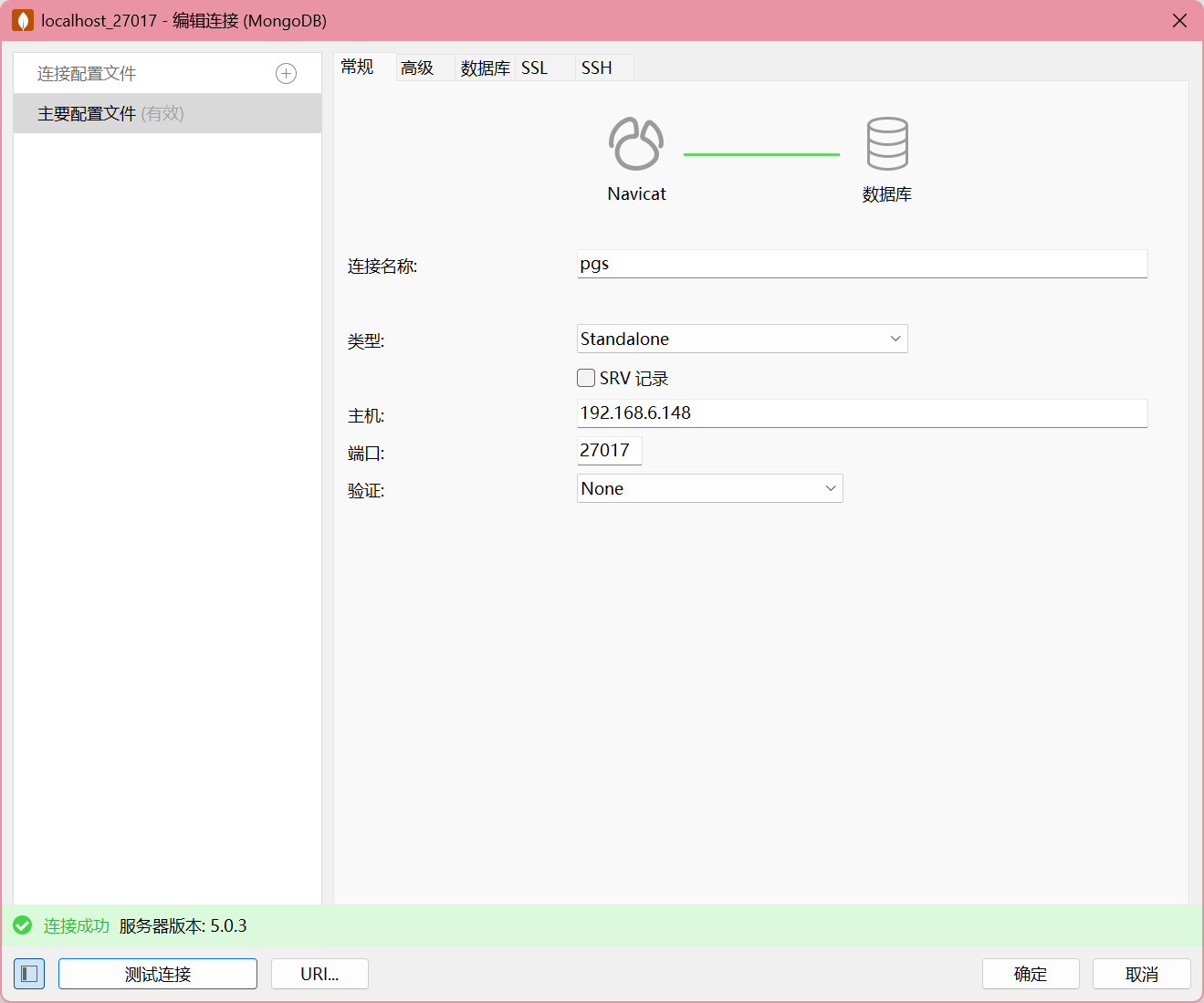Click the 连接名称 field containing pgs

click(862, 264)
